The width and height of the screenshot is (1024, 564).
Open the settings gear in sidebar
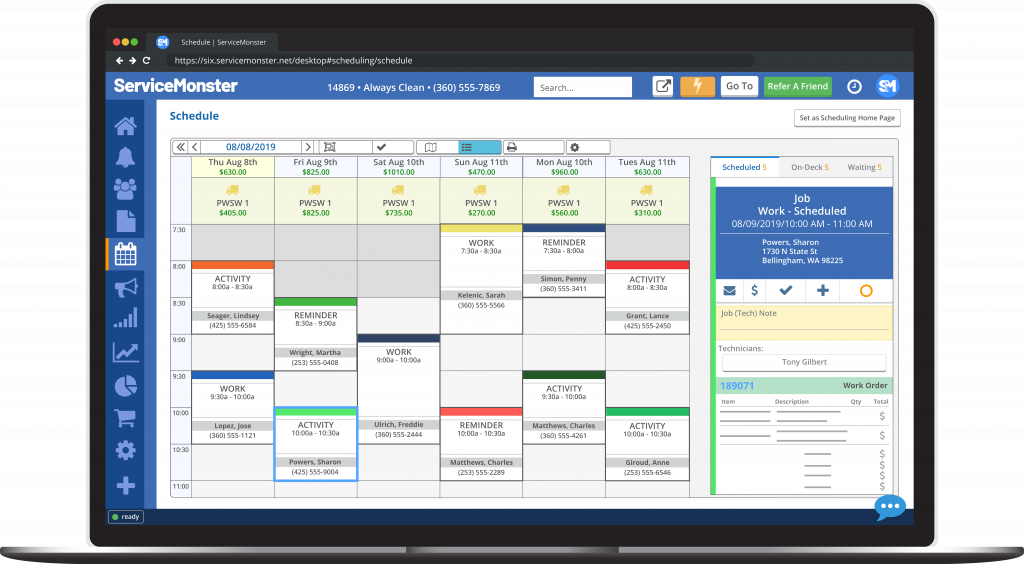coord(125,450)
